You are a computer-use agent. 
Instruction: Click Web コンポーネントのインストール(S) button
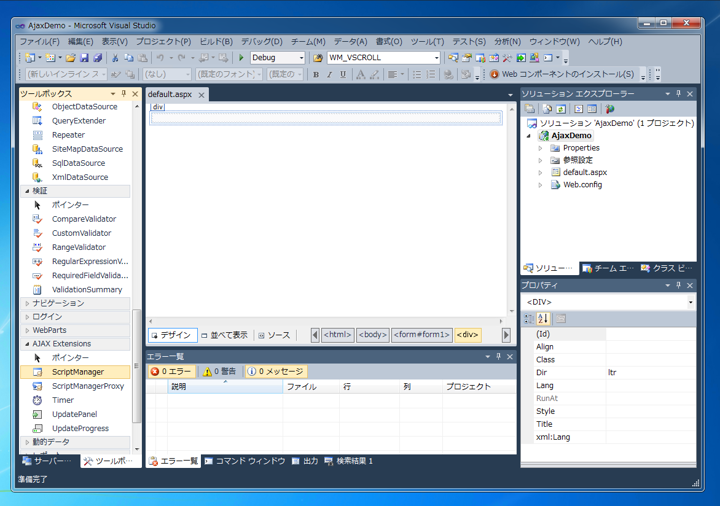562,74
